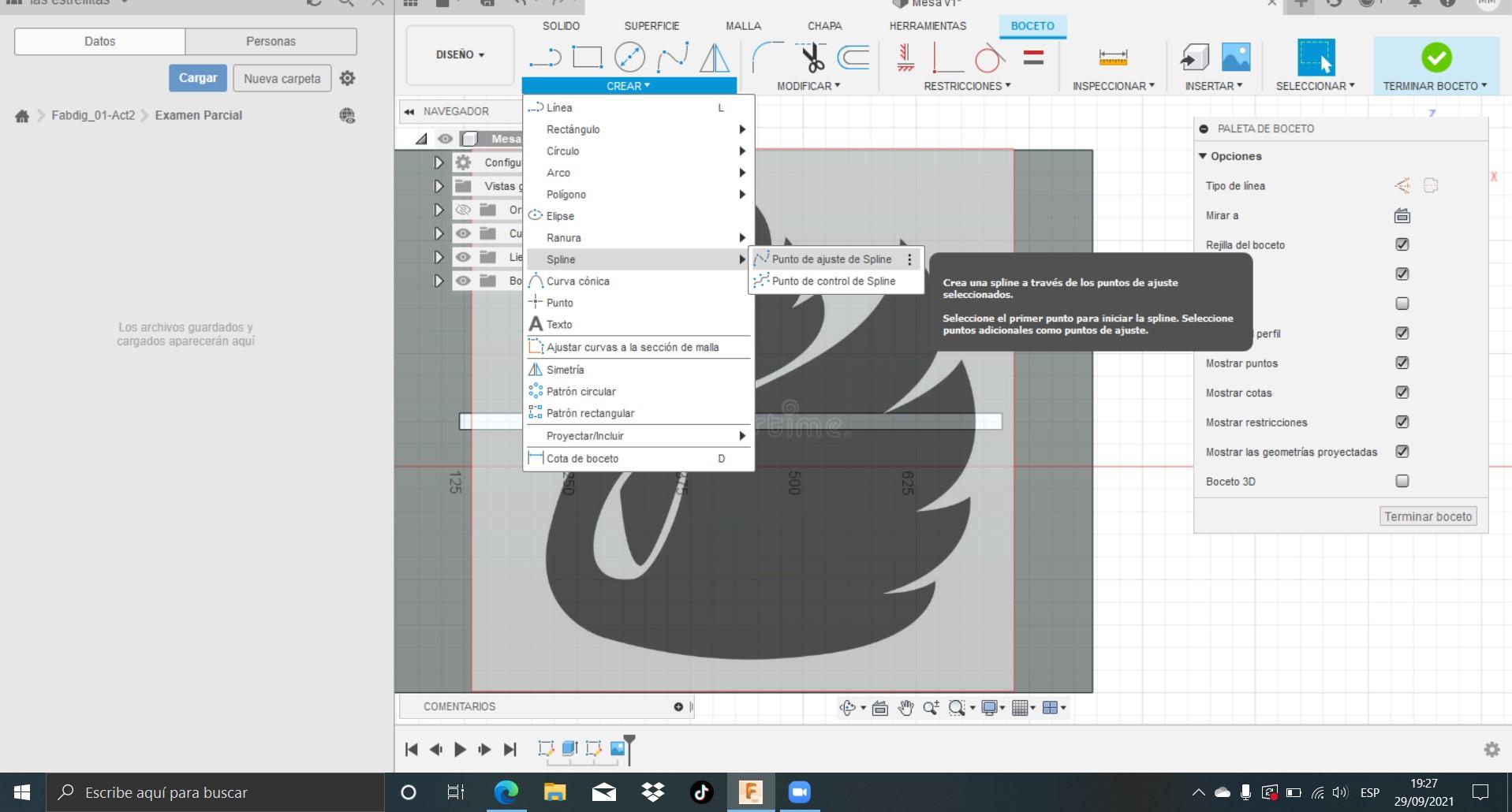Open grid settings in navigation bar
This screenshot has width=1512, height=812.
click(x=1021, y=708)
